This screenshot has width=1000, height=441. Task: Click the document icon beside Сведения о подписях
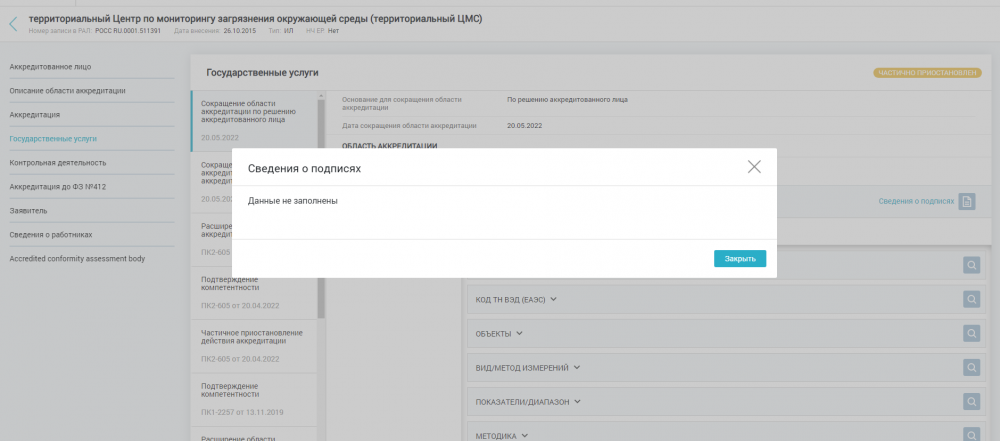pyautogui.click(x=967, y=201)
